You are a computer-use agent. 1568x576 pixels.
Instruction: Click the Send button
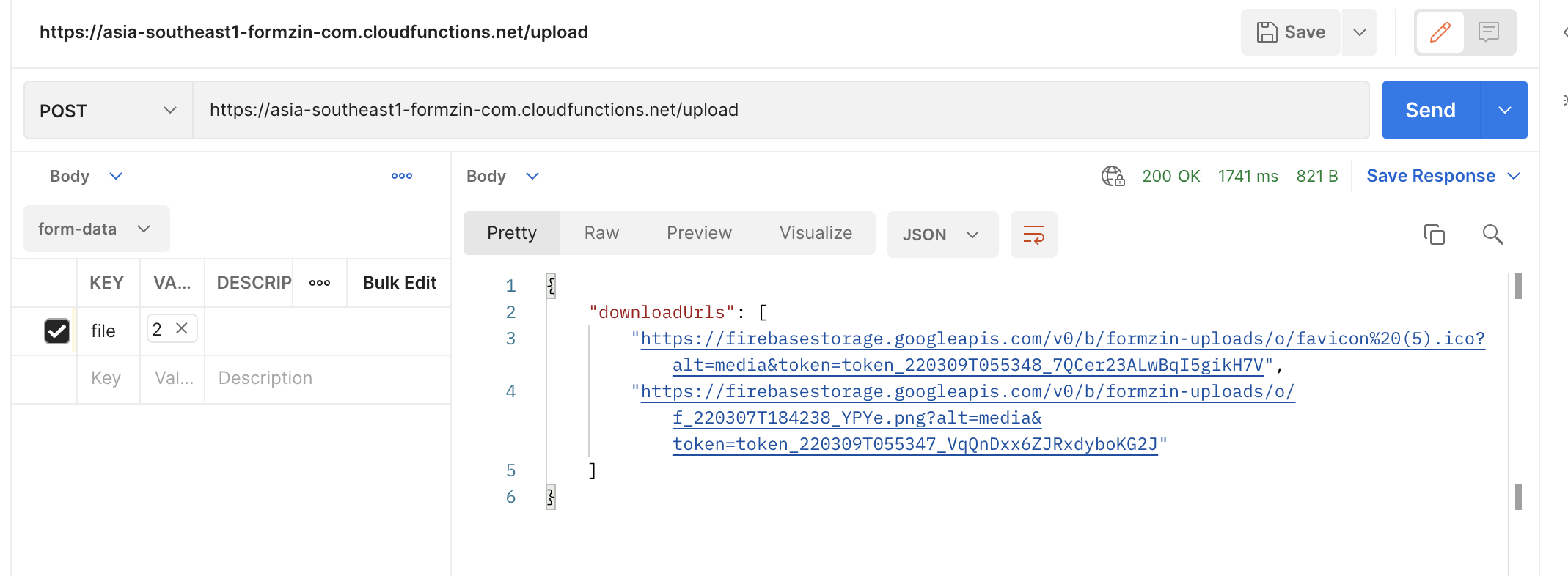tap(1429, 111)
